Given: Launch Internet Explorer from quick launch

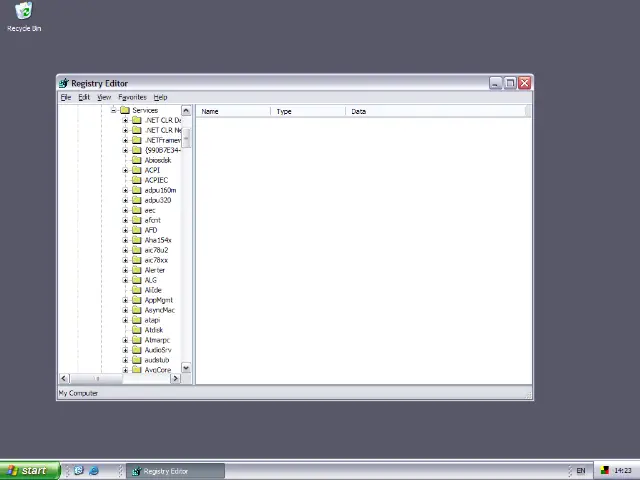Looking at the screenshot, I should point(94,471).
